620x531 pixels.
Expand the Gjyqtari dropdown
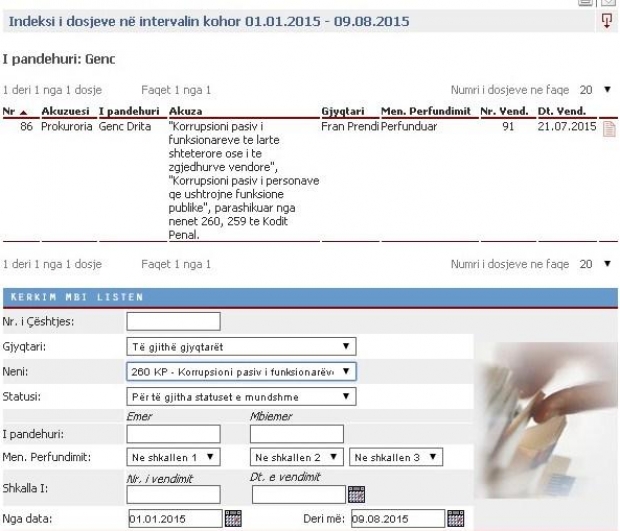242,347
